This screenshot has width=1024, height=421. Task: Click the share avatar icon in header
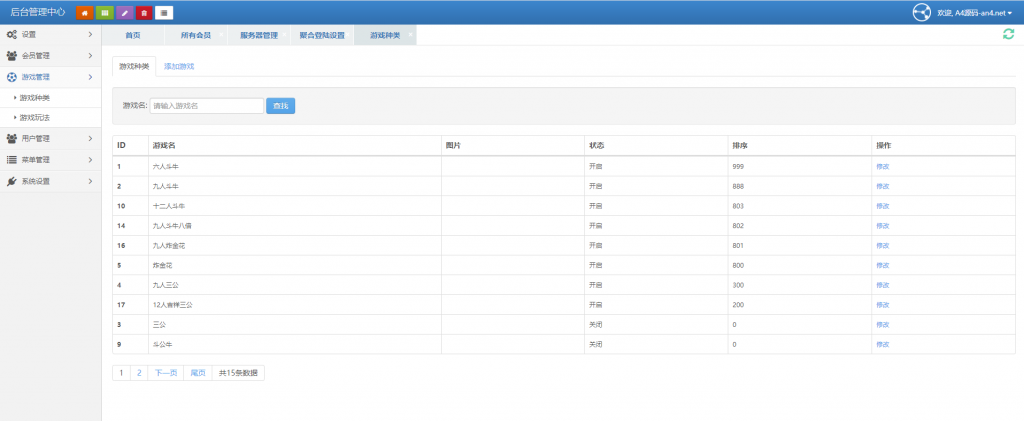tap(922, 12)
